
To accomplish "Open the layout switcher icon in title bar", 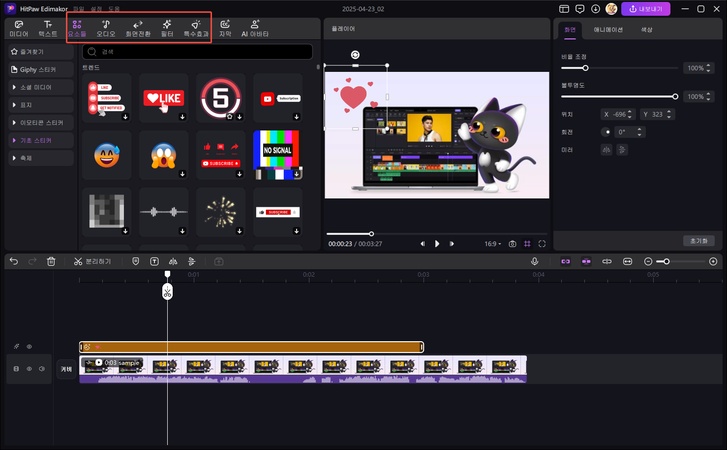I will tap(564, 9).
